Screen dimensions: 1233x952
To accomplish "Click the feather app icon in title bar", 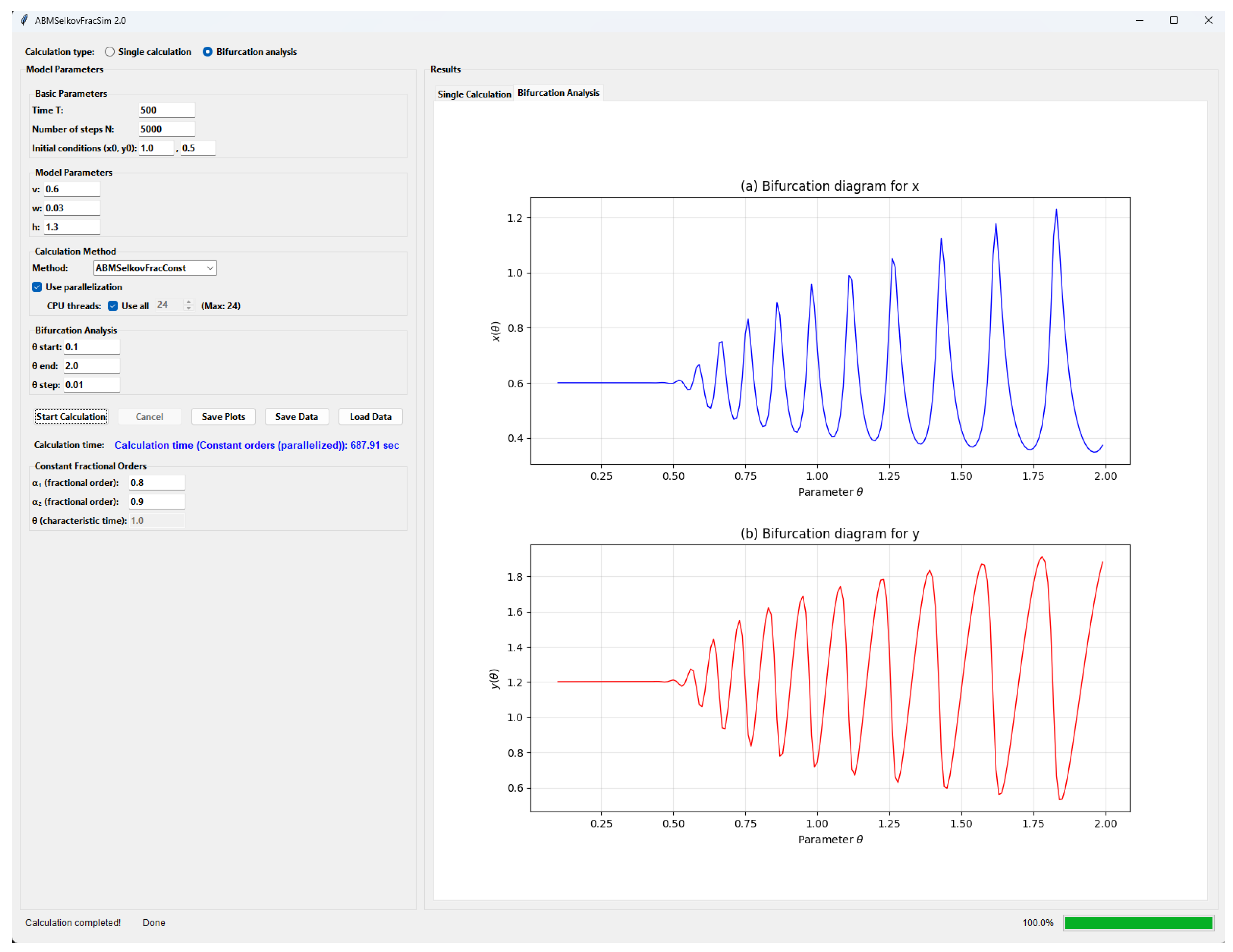I will tap(24, 20).
